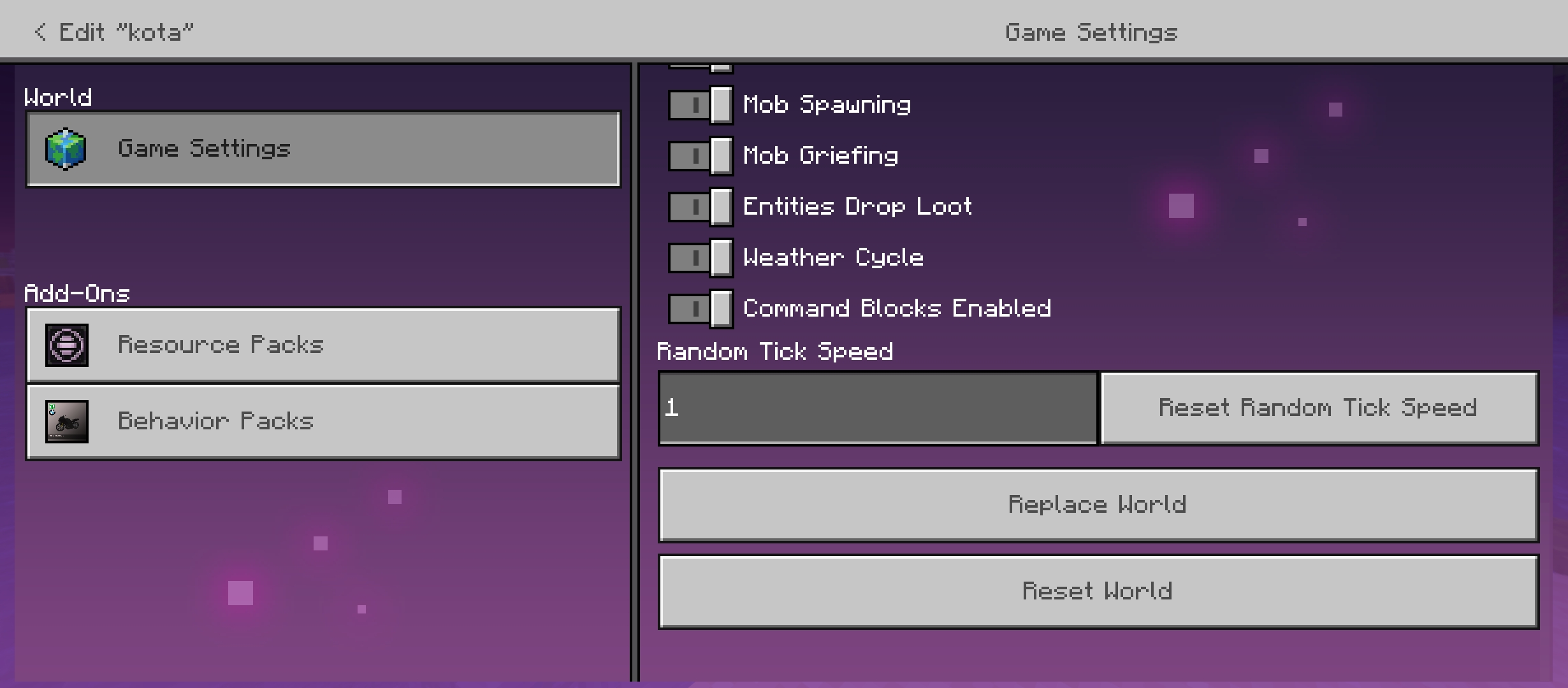The height and width of the screenshot is (688, 1568).
Task: Open the Behavior Packs section
Action: 323,422
